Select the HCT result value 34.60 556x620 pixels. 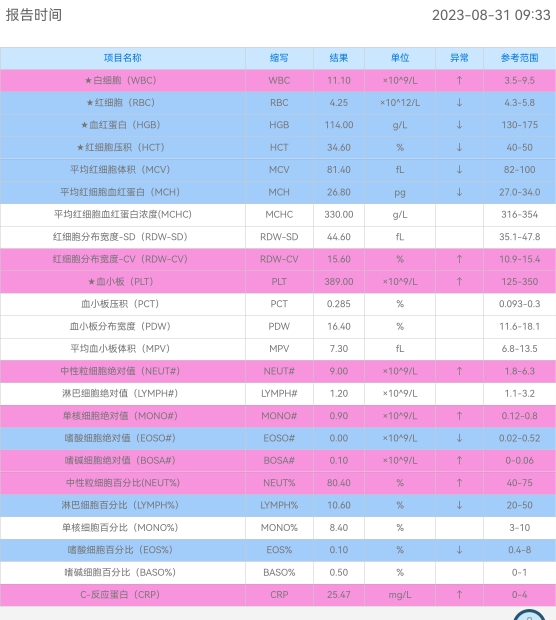[339, 147]
